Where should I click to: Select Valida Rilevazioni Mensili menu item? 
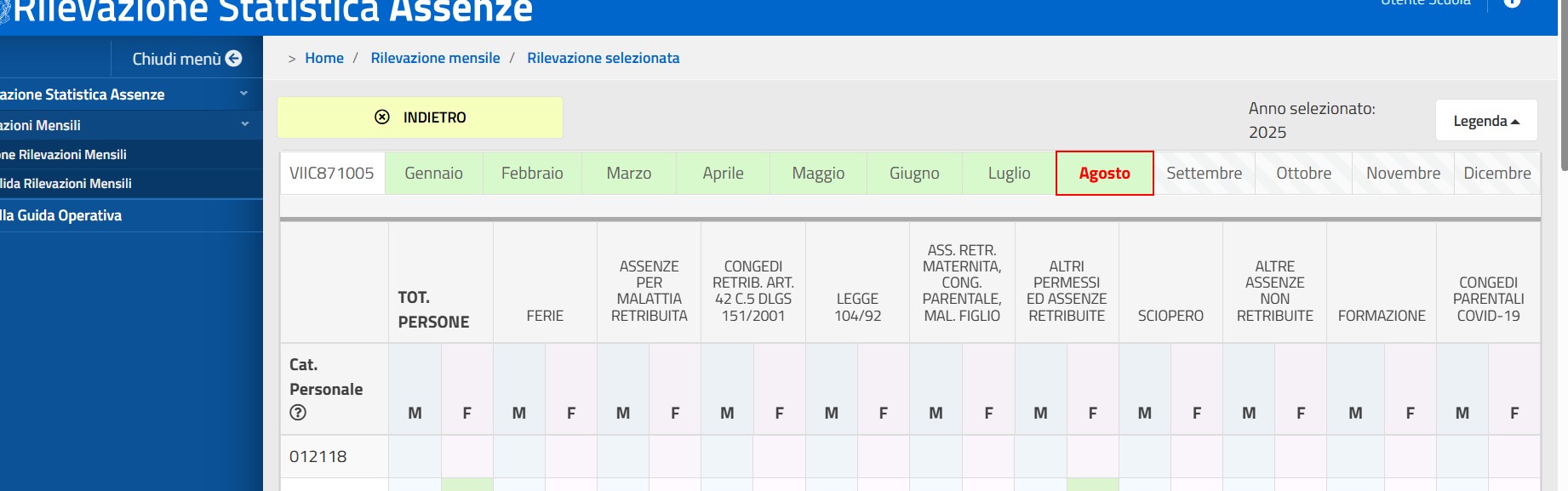click(x=66, y=184)
